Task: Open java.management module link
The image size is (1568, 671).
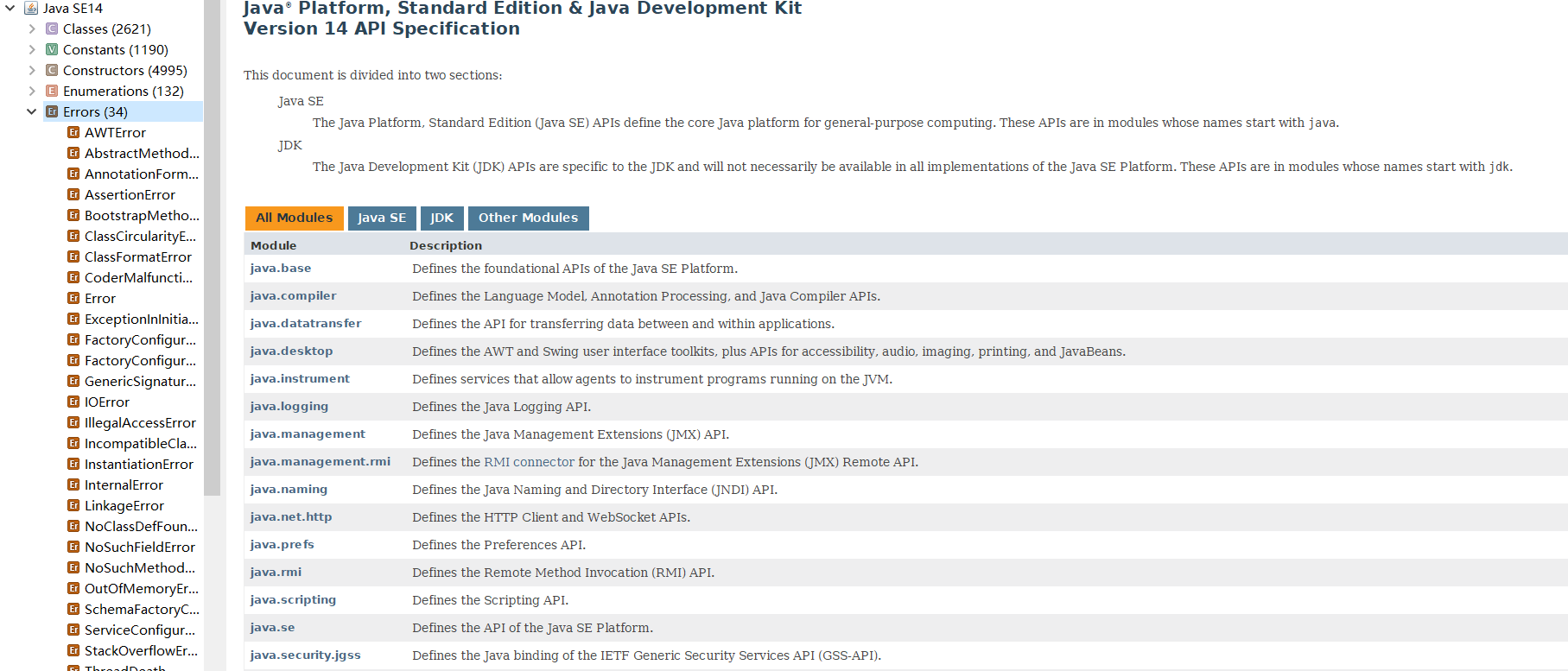Action: [x=308, y=434]
